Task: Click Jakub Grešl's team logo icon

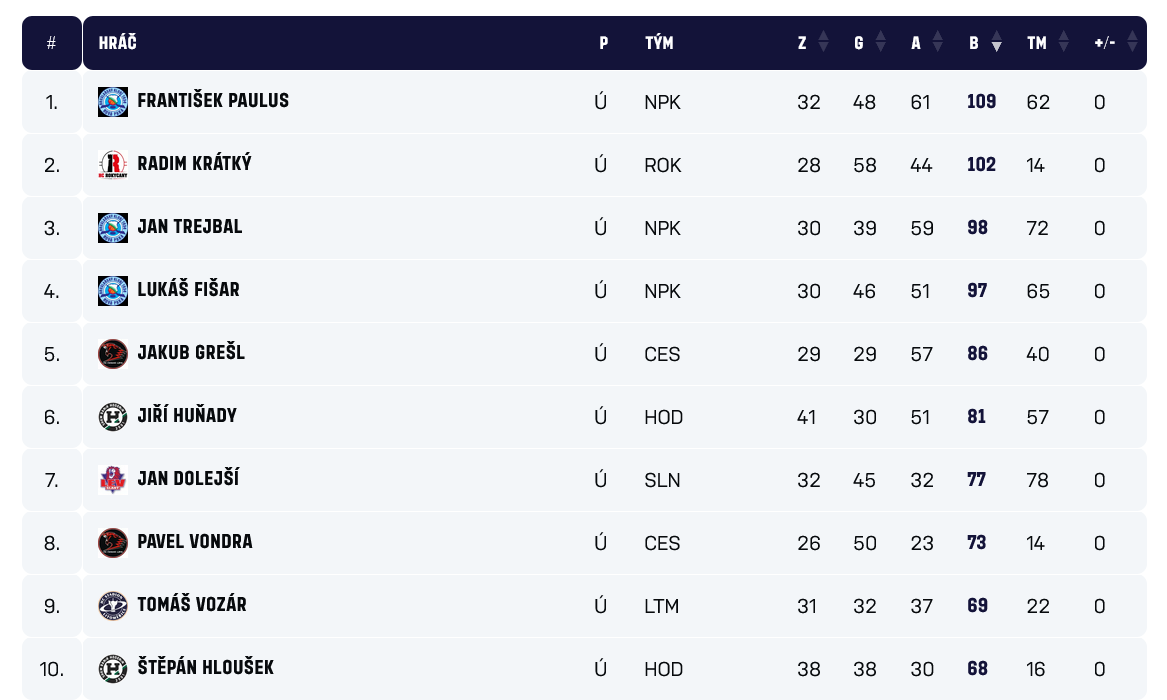Action: click(113, 354)
